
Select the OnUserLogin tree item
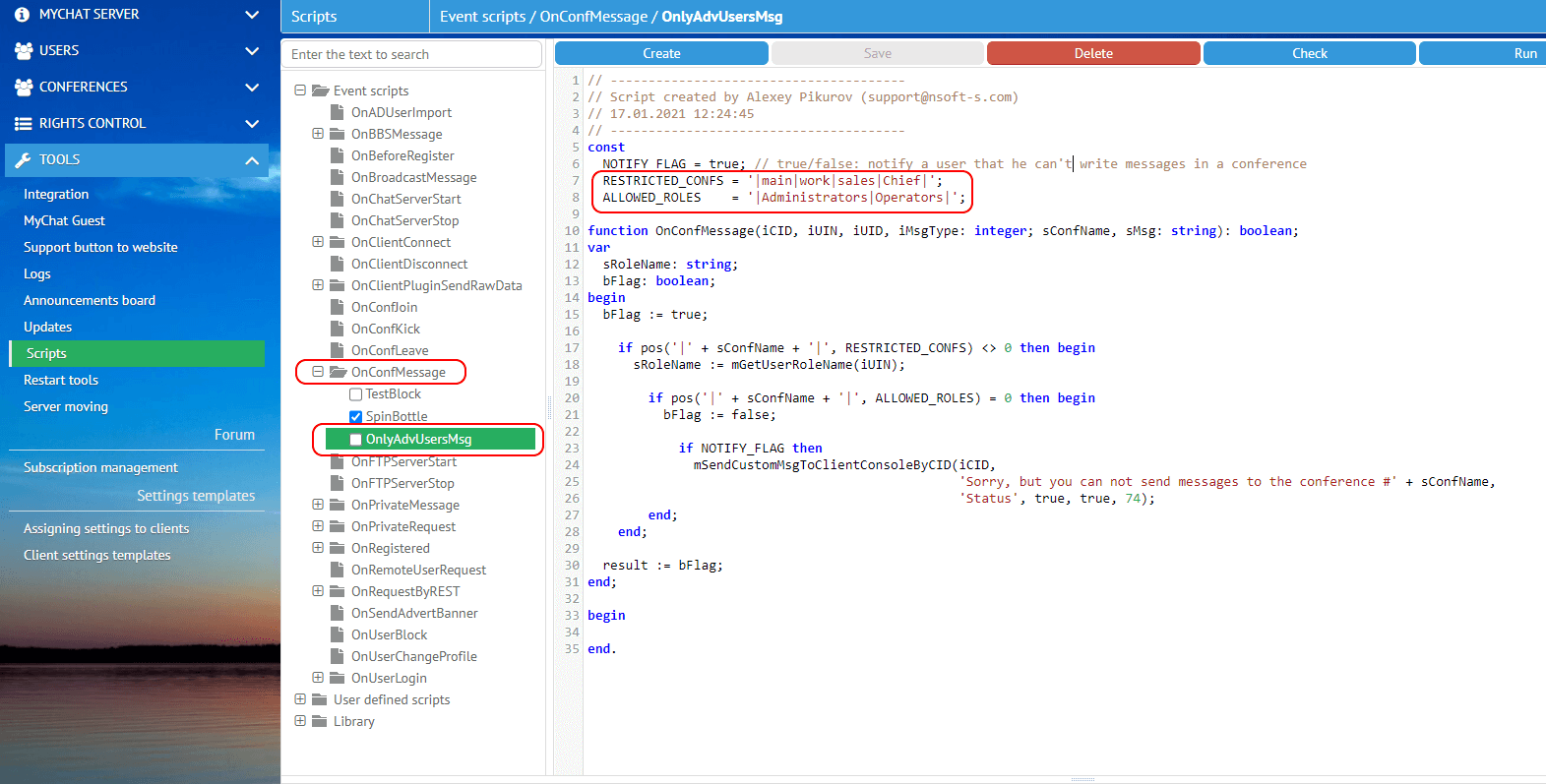389,678
